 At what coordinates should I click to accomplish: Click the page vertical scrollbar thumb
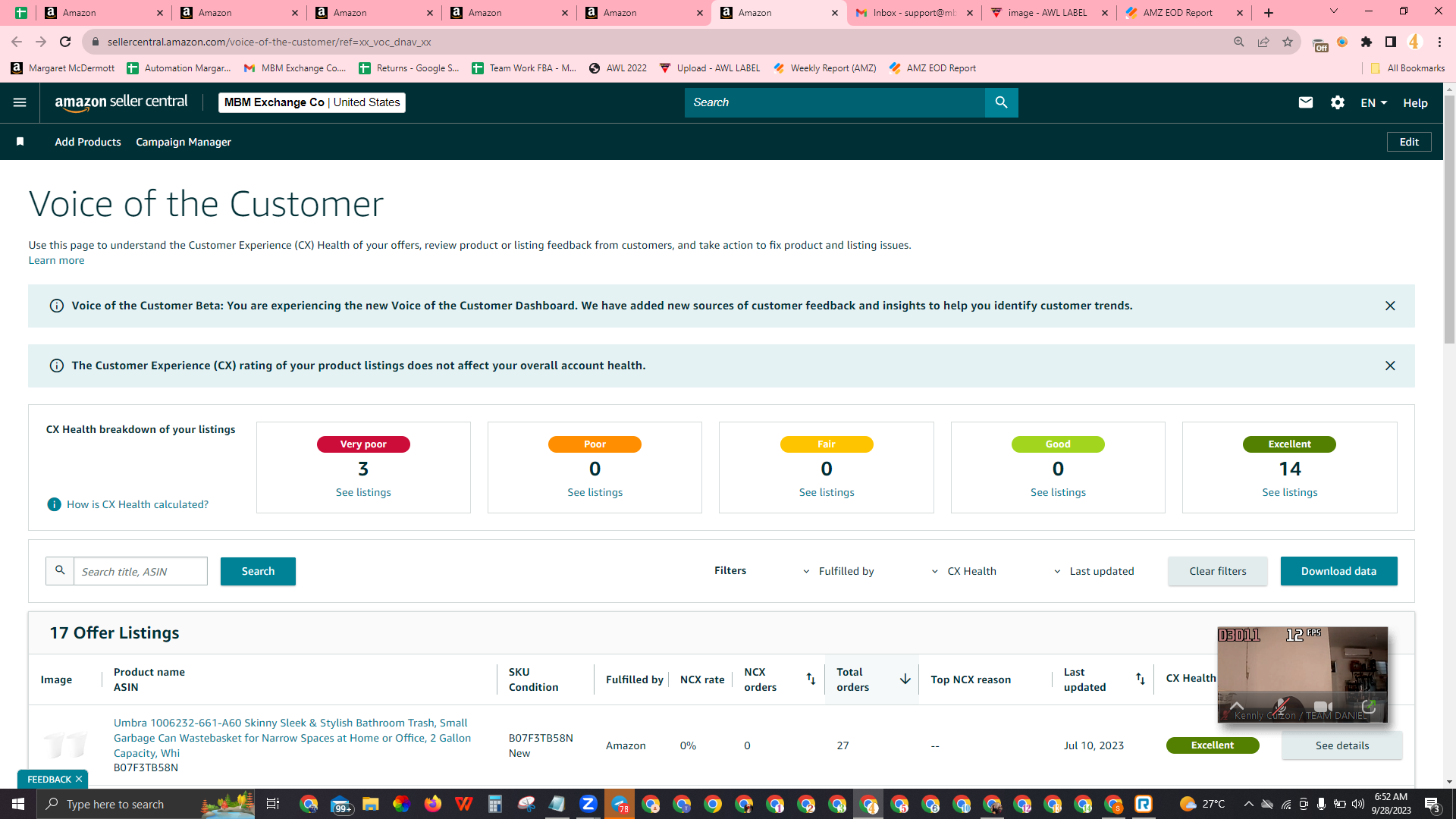[1449, 220]
